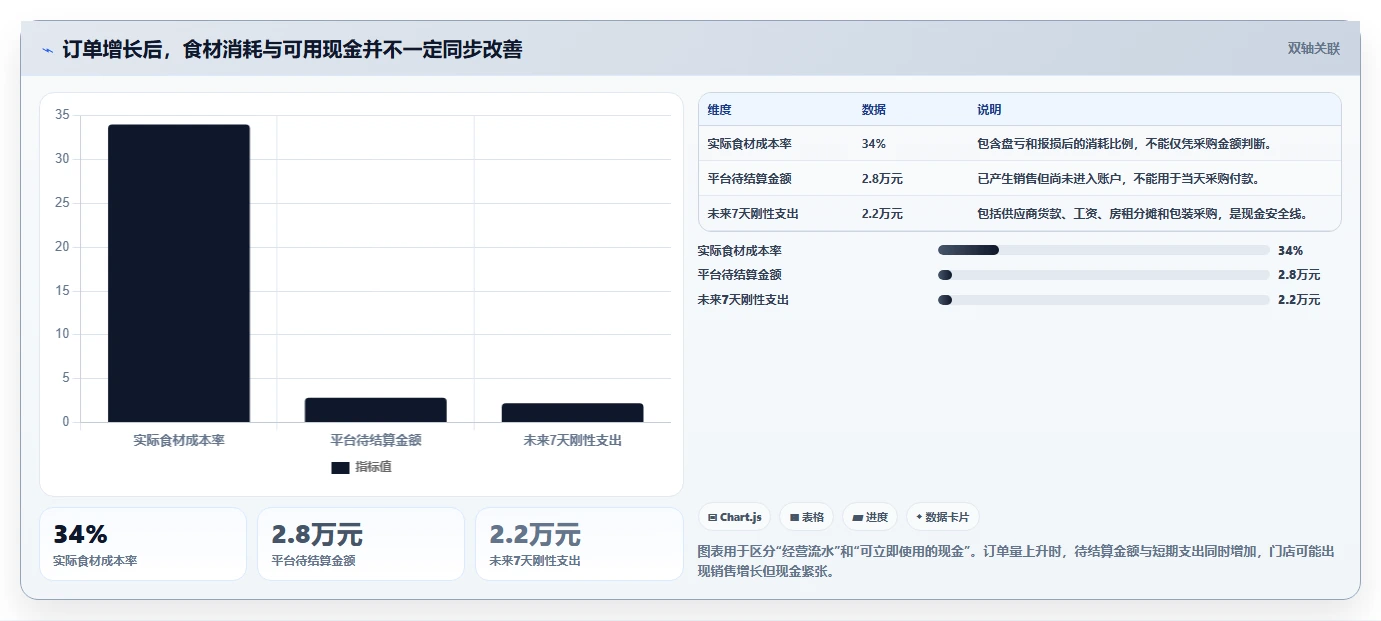Viewport: 1381px width, 621px height.
Task: Click the 35 tick on the y-axis
Action: pyautogui.click(x=62, y=115)
